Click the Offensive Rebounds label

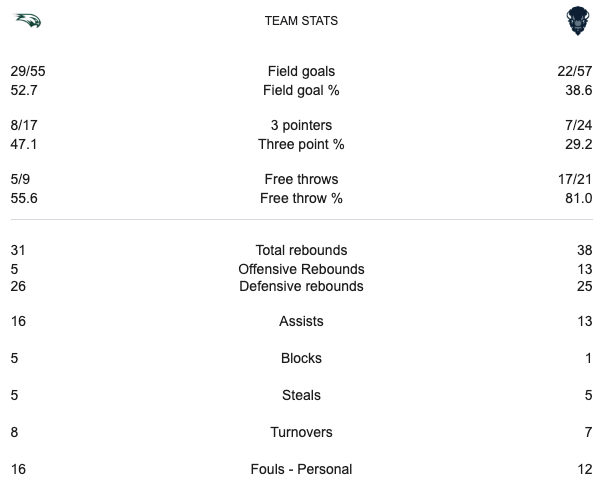coord(301,269)
